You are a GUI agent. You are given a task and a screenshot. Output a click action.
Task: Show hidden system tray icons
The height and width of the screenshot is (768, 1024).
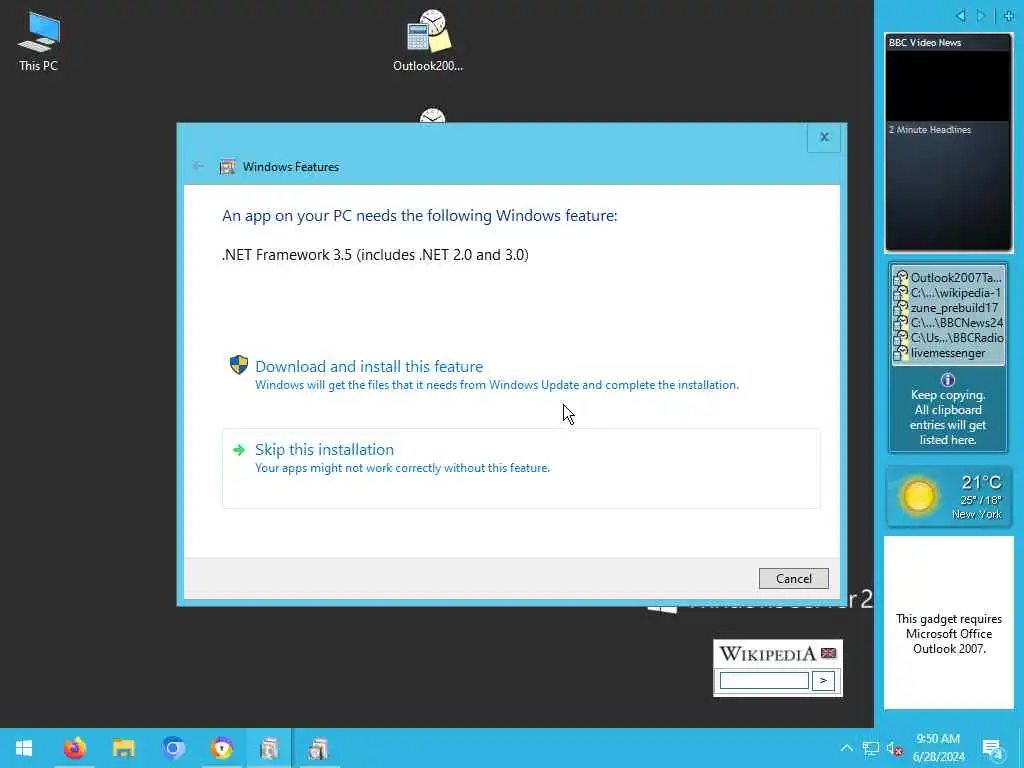846,748
